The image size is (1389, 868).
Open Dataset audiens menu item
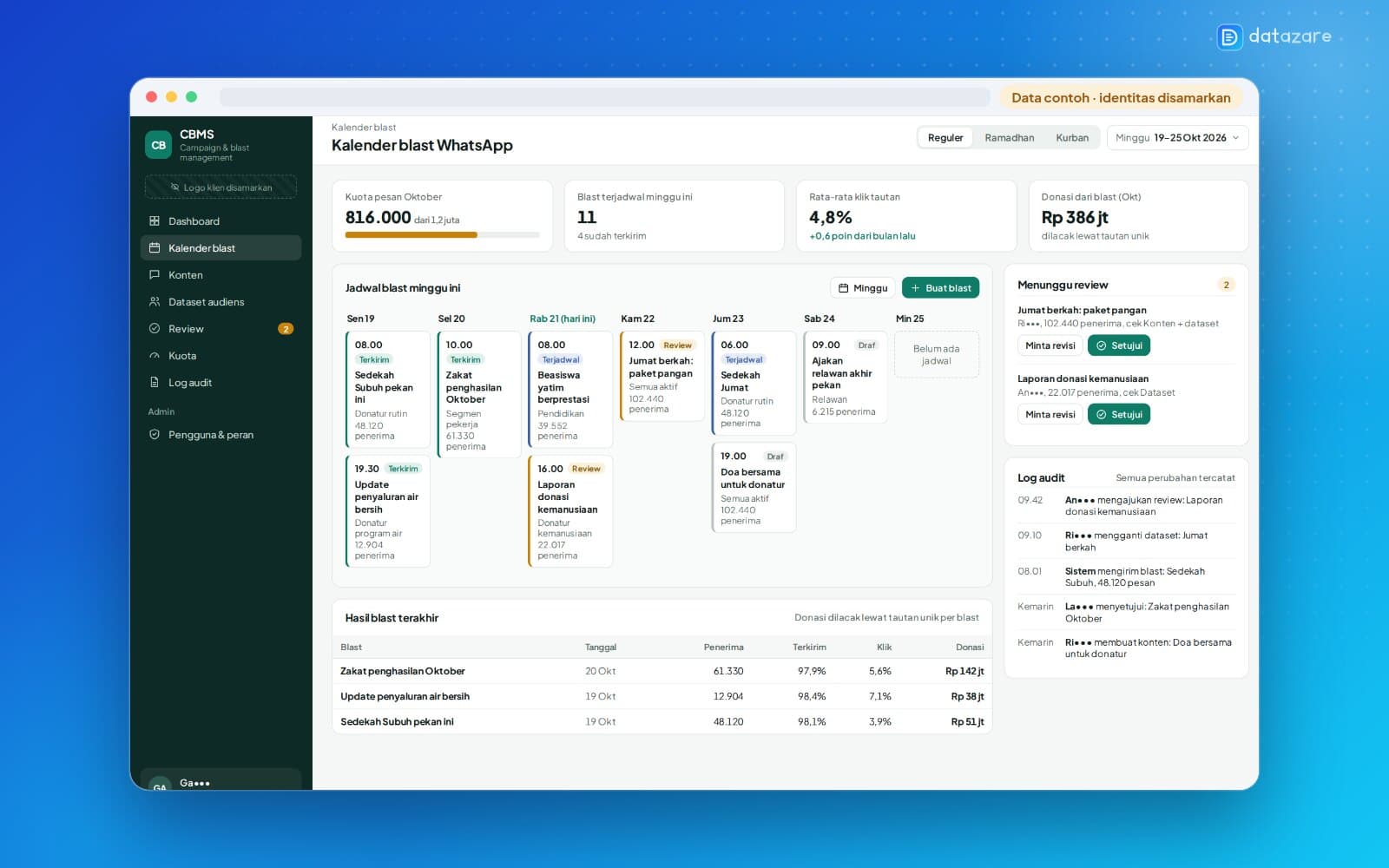coord(221,302)
